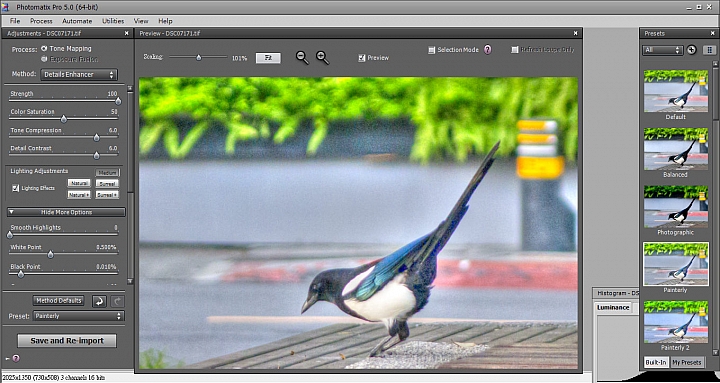Open the View menu
This screenshot has height=383, width=720.
click(x=141, y=21)
